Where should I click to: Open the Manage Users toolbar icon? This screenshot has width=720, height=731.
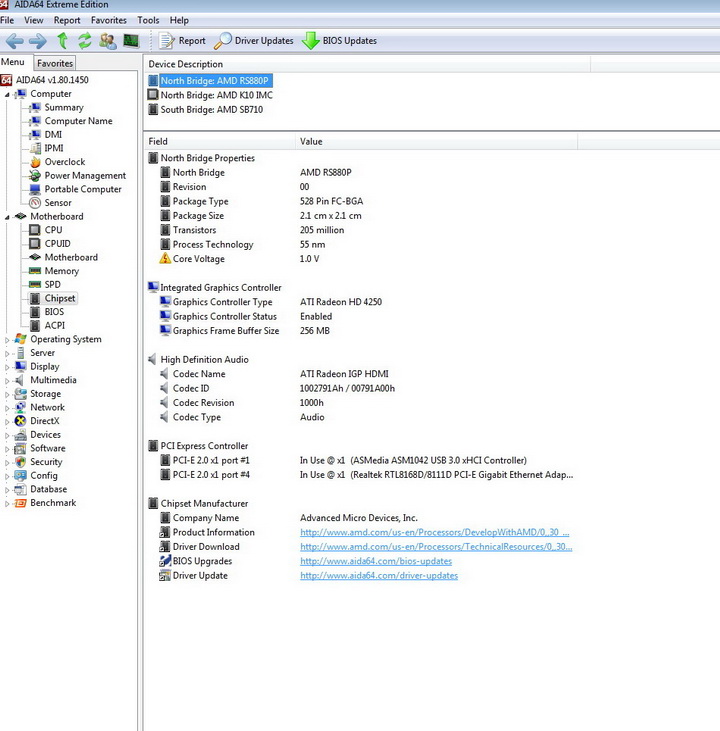click(108, 41)
